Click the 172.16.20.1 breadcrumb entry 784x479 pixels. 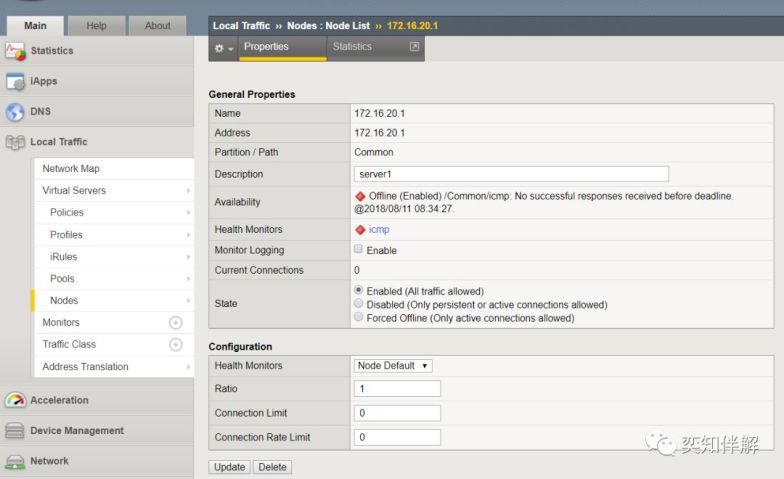[412, 26]
